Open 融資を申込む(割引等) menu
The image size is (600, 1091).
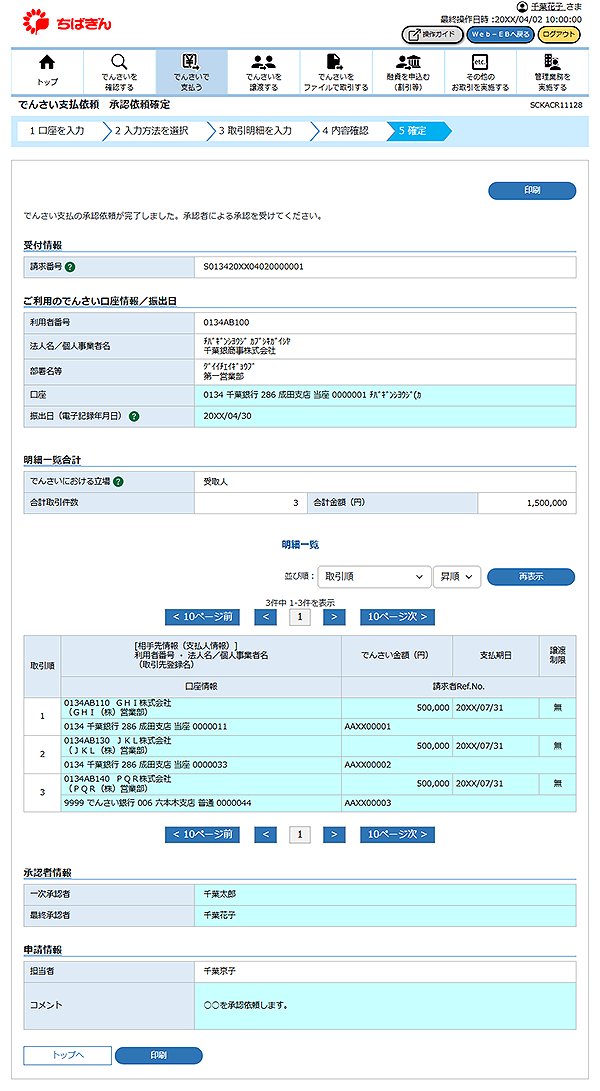409,72
